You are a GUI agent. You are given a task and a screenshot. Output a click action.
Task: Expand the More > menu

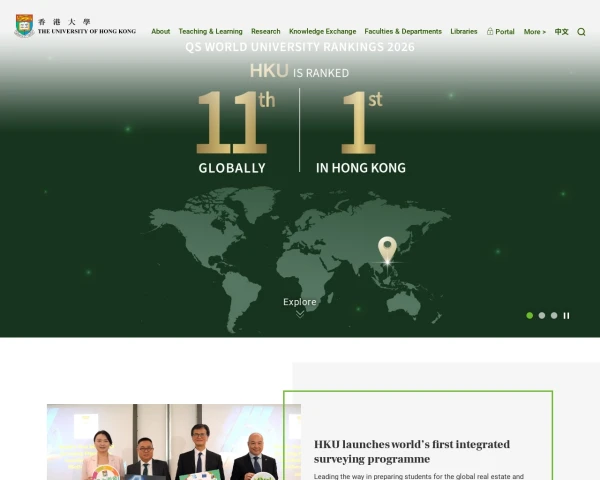(535, 32)
